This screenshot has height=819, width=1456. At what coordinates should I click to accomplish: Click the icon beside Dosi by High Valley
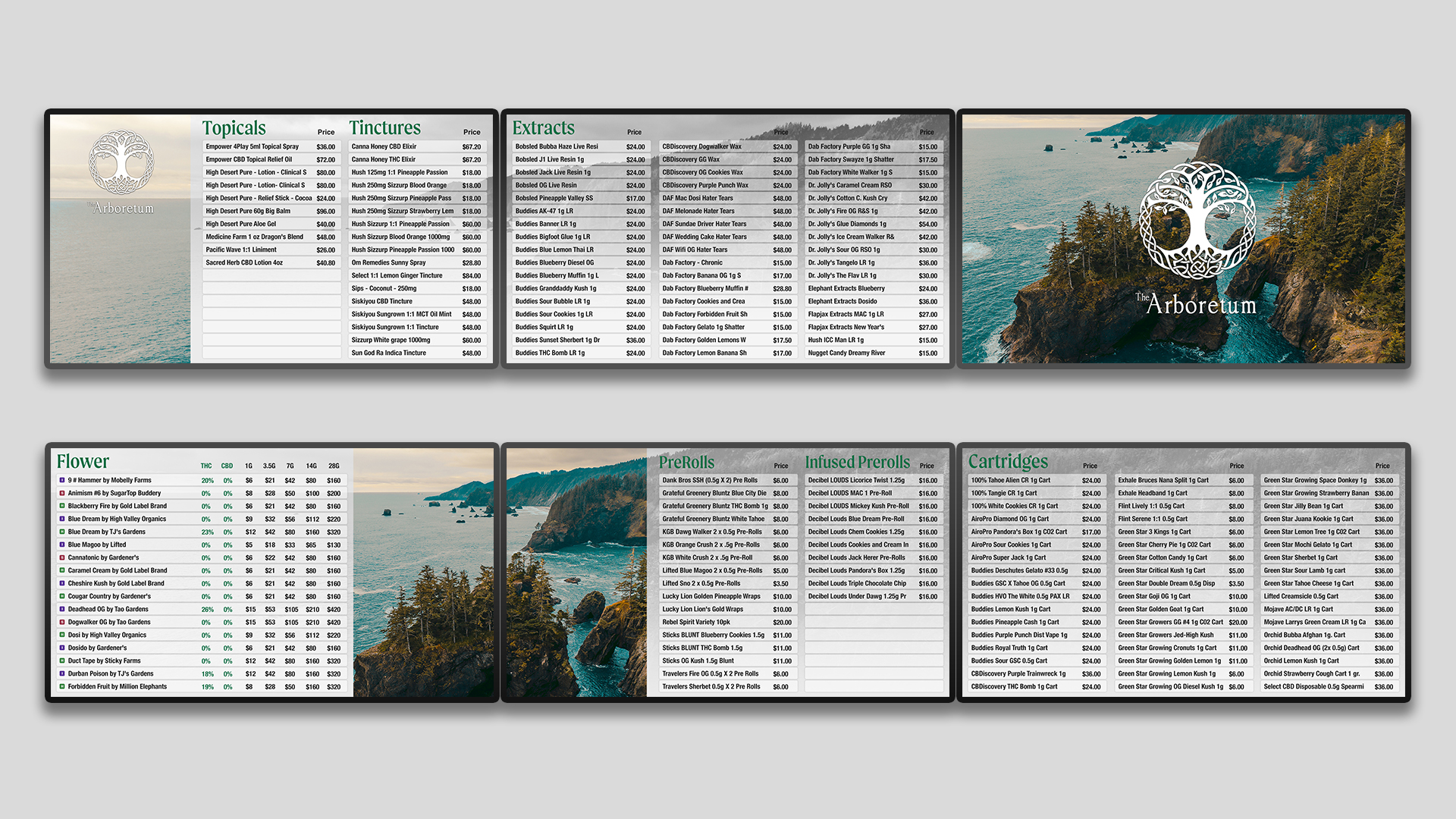click(x=61, y=635)
